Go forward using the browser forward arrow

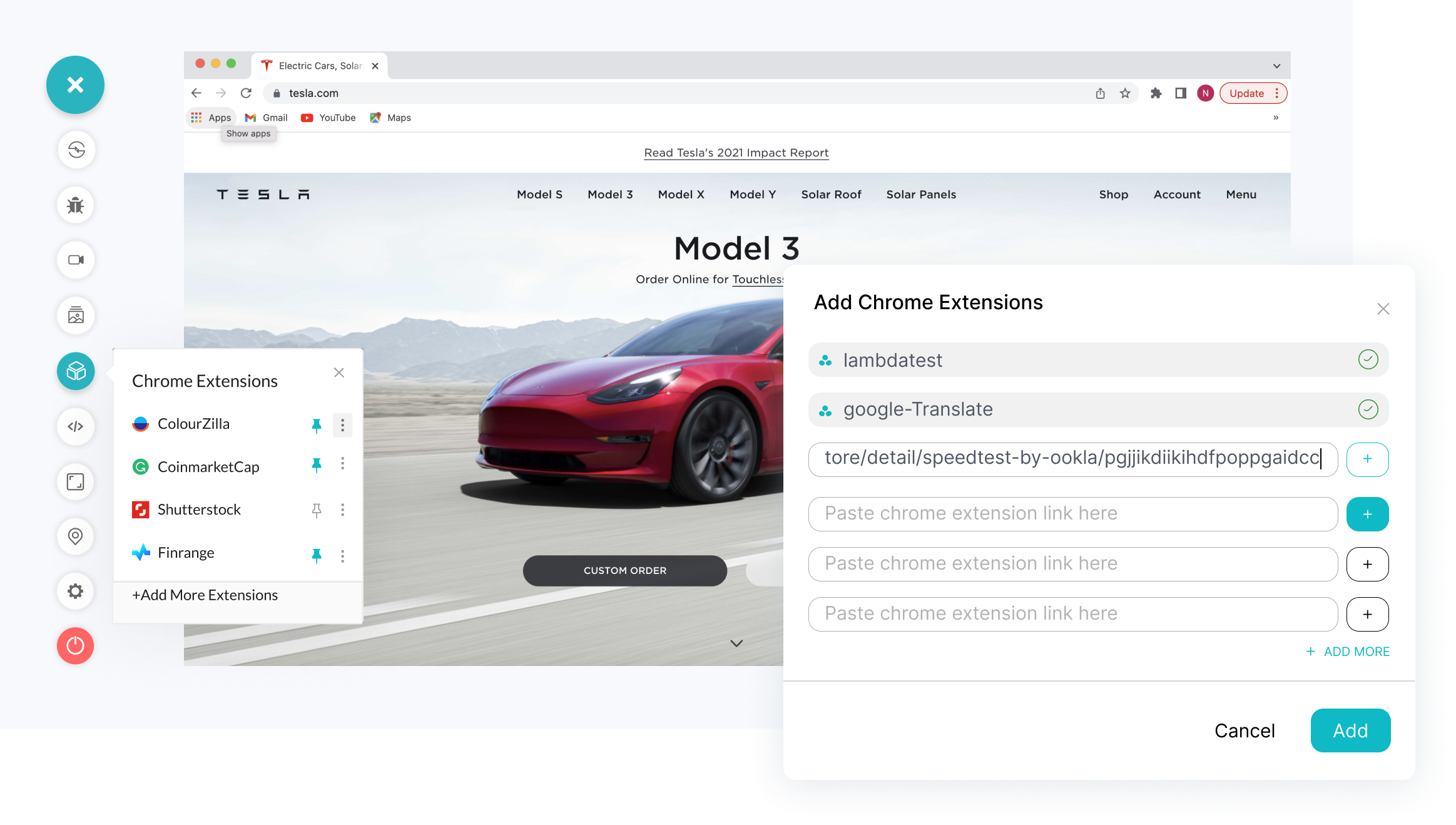coord(221,93)
